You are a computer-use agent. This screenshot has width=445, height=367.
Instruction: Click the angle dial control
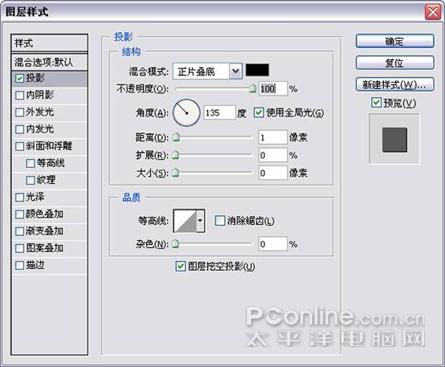[x=186, y=113]
